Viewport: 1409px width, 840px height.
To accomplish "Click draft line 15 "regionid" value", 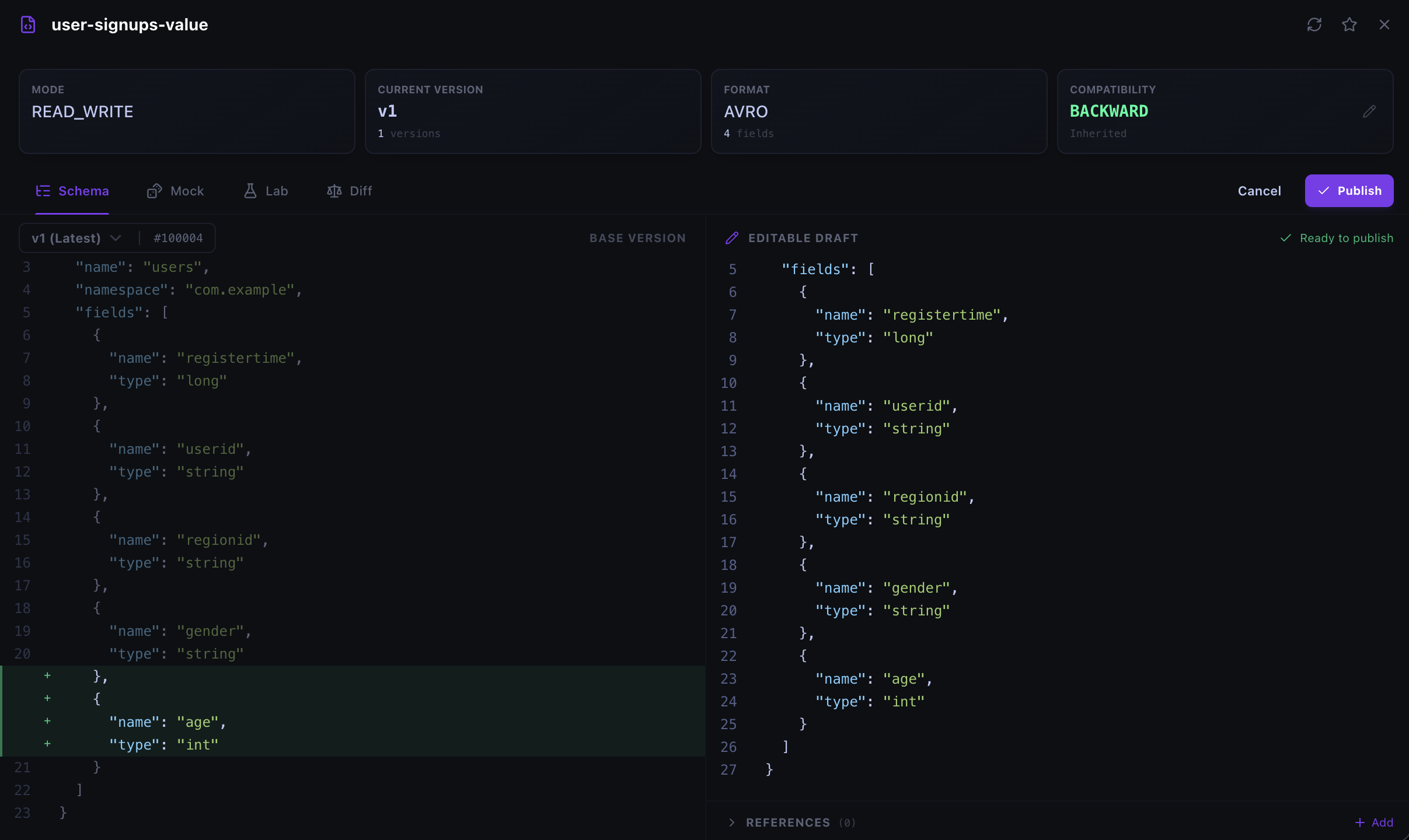I will click(925, 497).
